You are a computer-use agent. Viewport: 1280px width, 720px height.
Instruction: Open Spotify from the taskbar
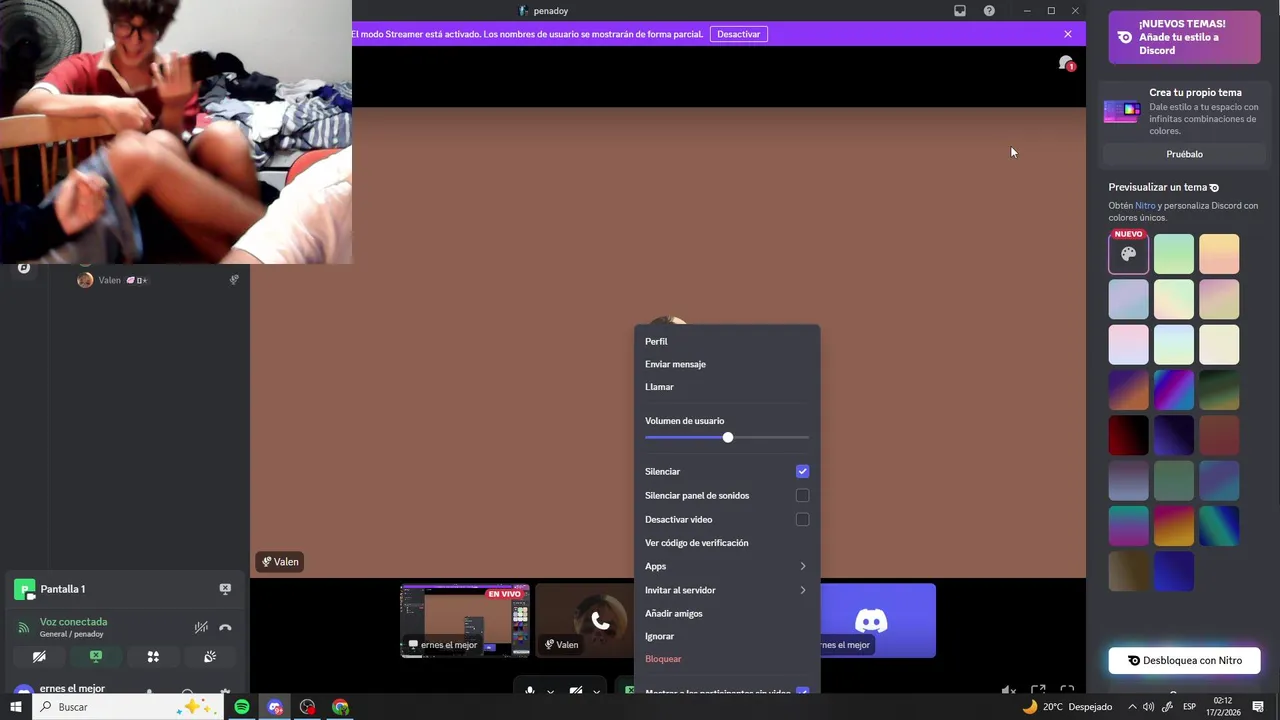pyautogui.click(x=242, y=707)
